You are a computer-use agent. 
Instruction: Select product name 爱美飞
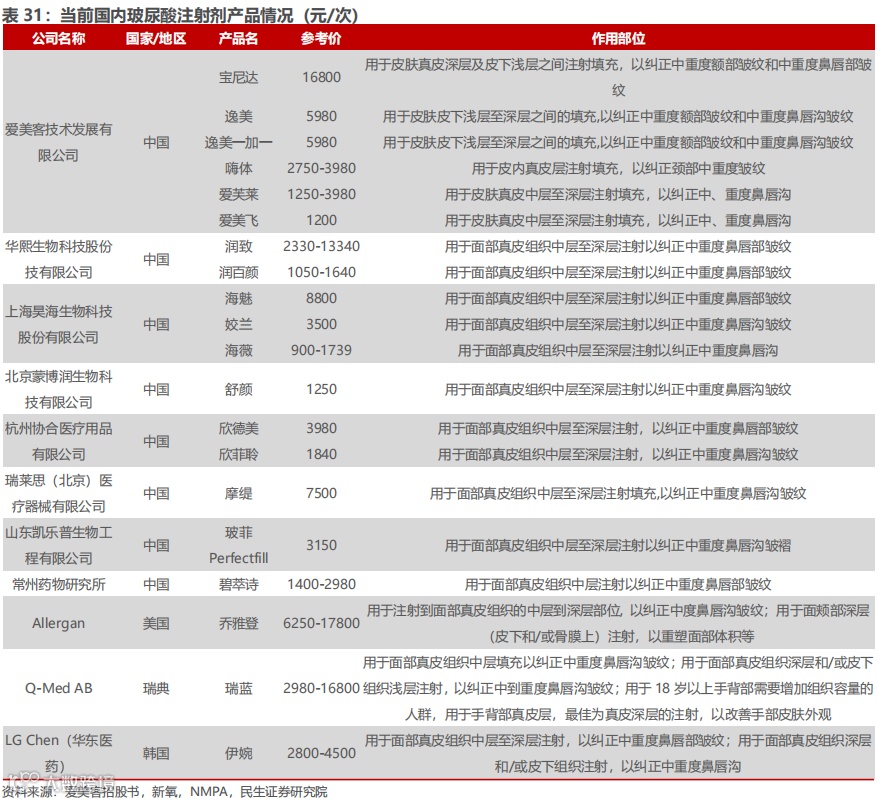239,220
